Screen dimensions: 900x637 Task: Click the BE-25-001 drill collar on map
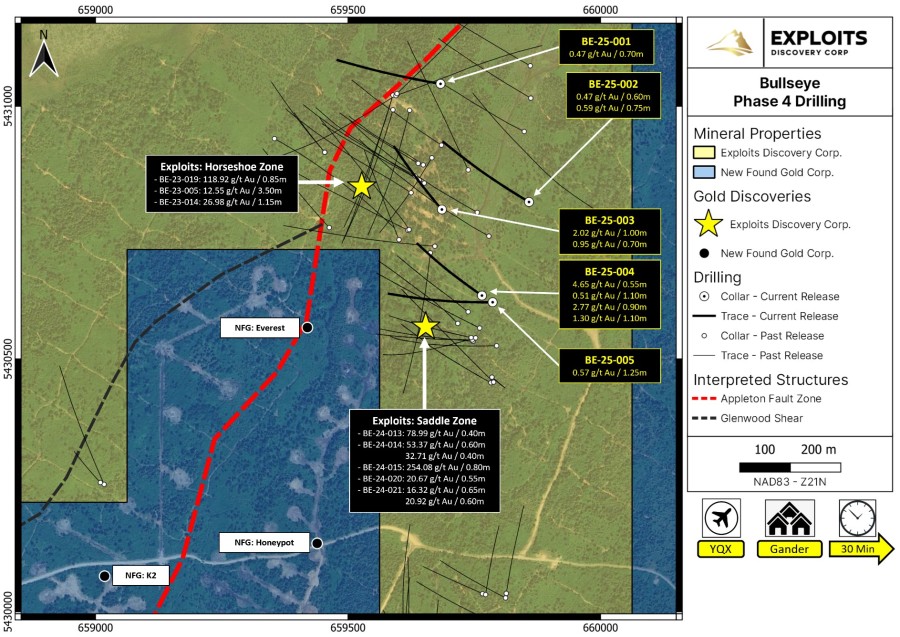[440, 84]
